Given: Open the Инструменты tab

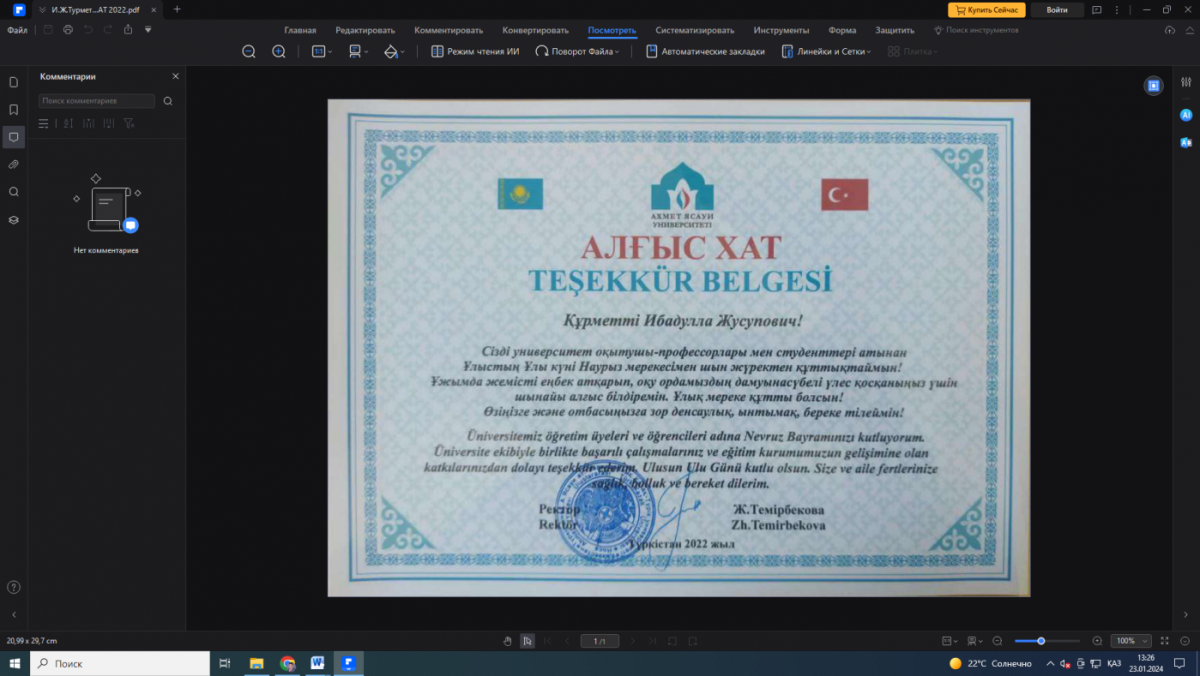Looking at the screenshot, I should pyautogui.click(x=782, y=30).
